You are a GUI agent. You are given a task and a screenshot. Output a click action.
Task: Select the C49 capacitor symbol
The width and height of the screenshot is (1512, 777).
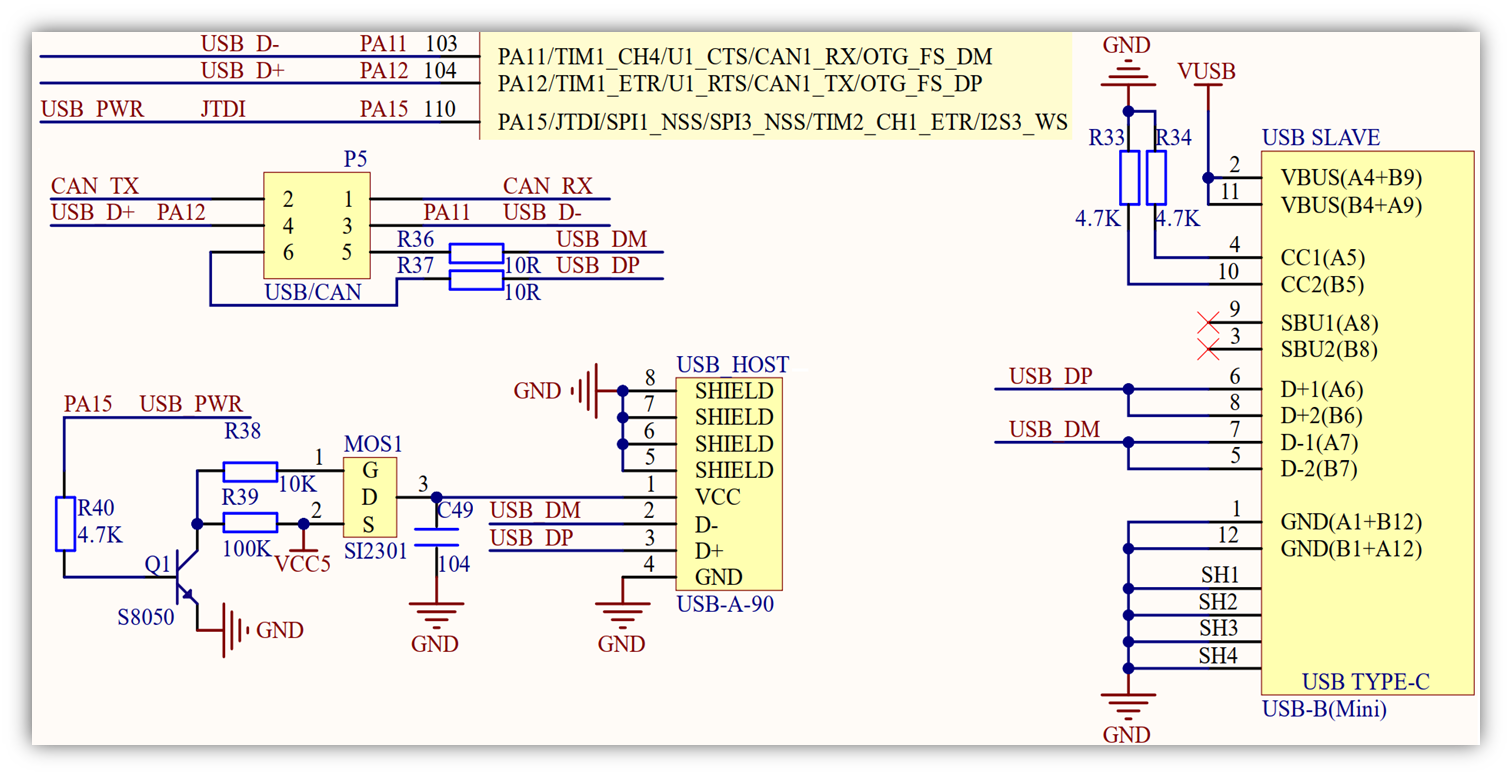click(x=436, y=535)
